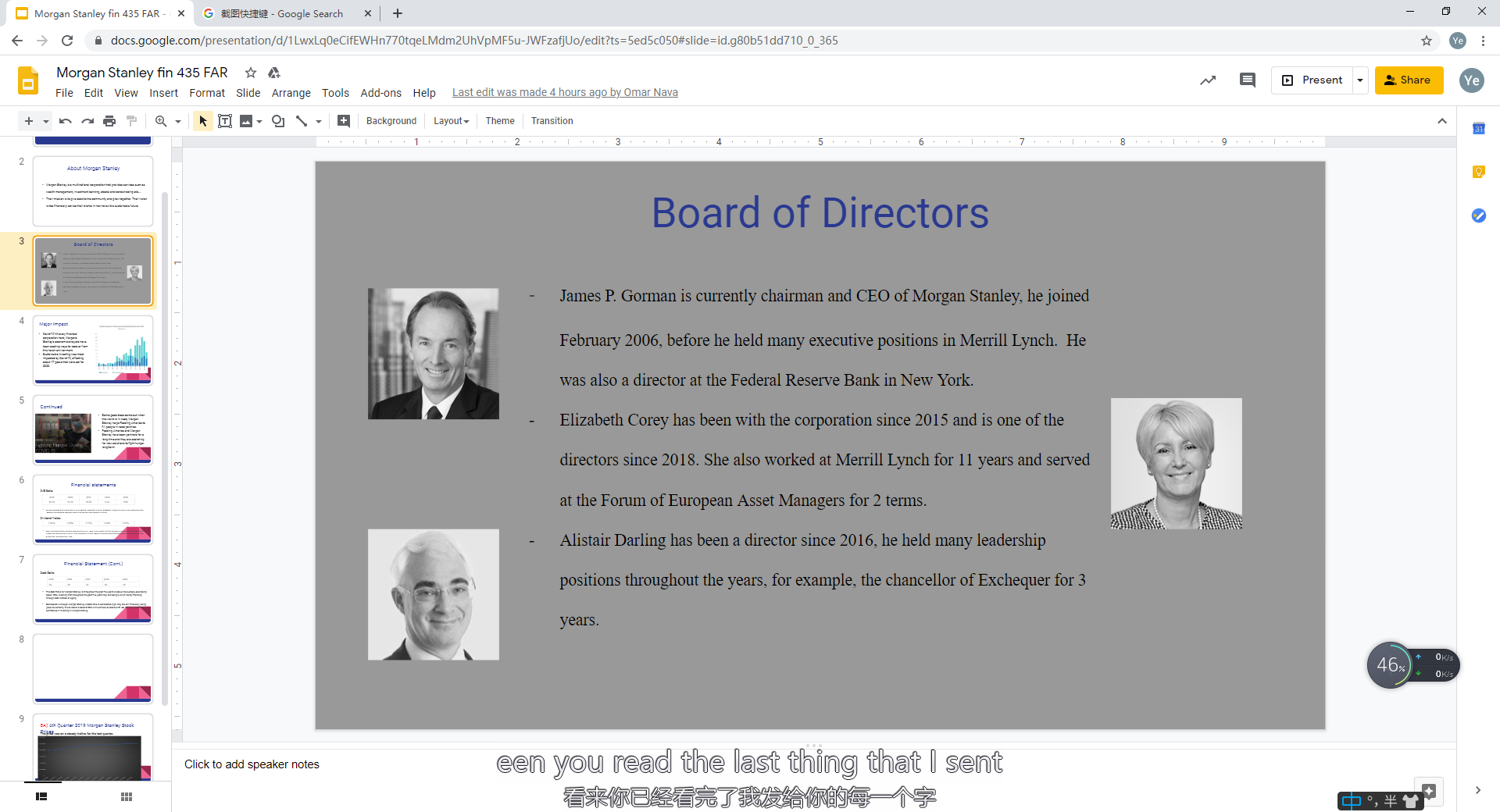Open the comment history icon
1500x812 pixels.
(1248, 80)
